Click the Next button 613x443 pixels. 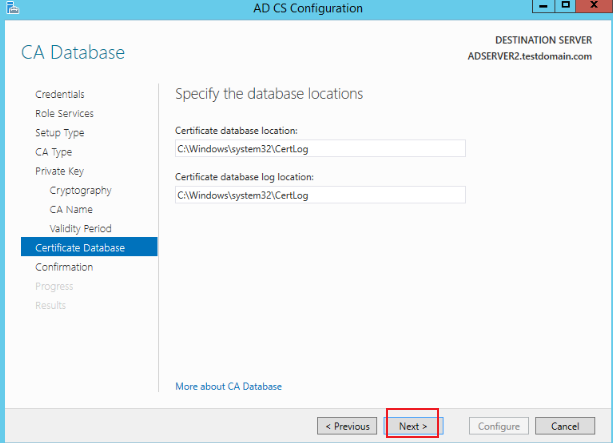click(413, 426)
